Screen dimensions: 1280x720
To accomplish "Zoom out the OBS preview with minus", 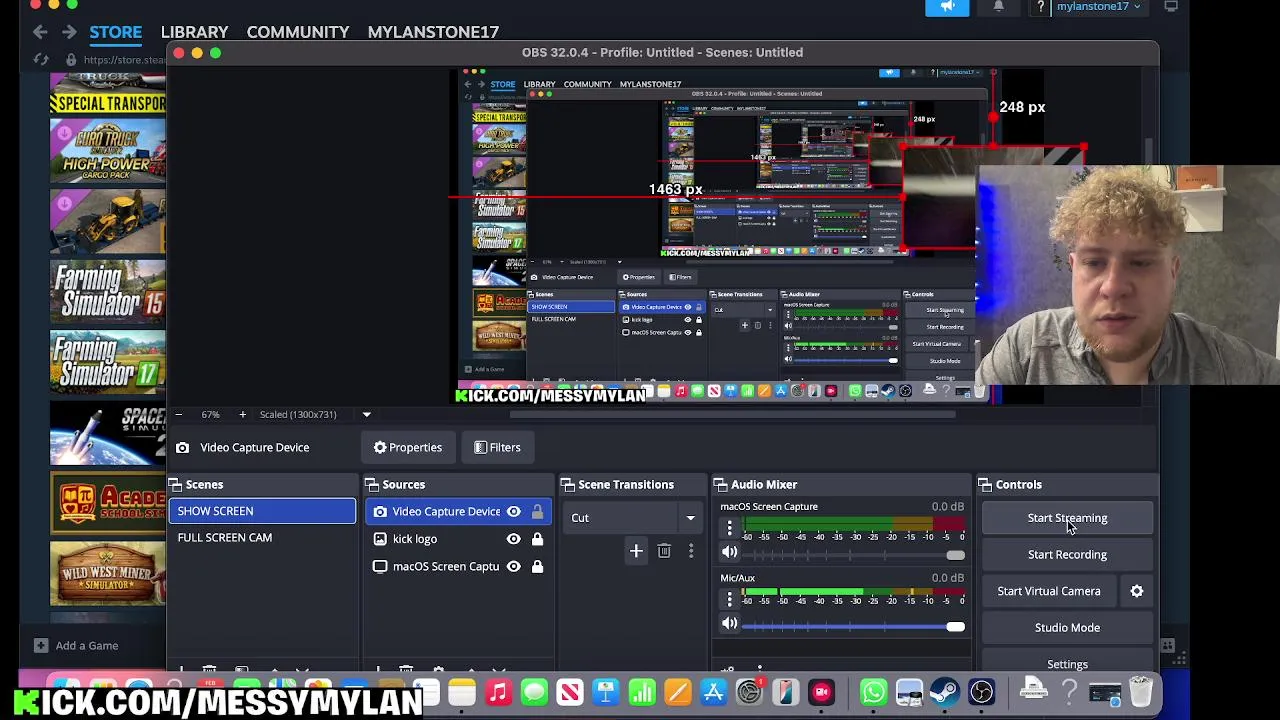I will (178, 414).
